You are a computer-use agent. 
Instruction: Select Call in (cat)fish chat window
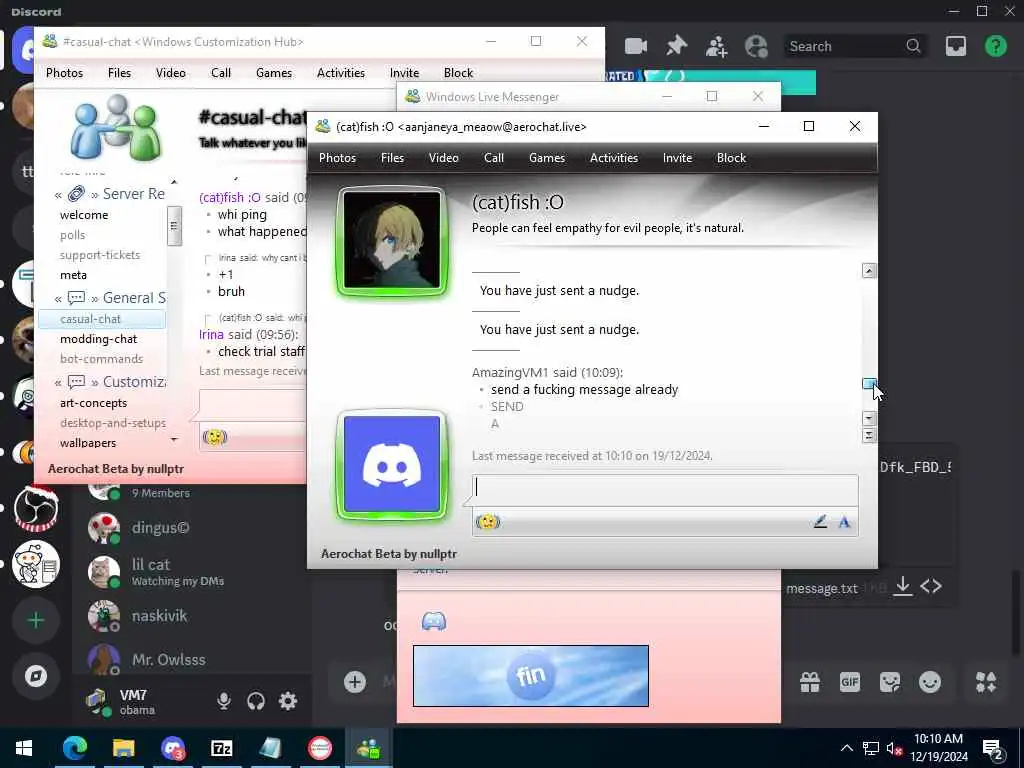(x=494, y=158)
